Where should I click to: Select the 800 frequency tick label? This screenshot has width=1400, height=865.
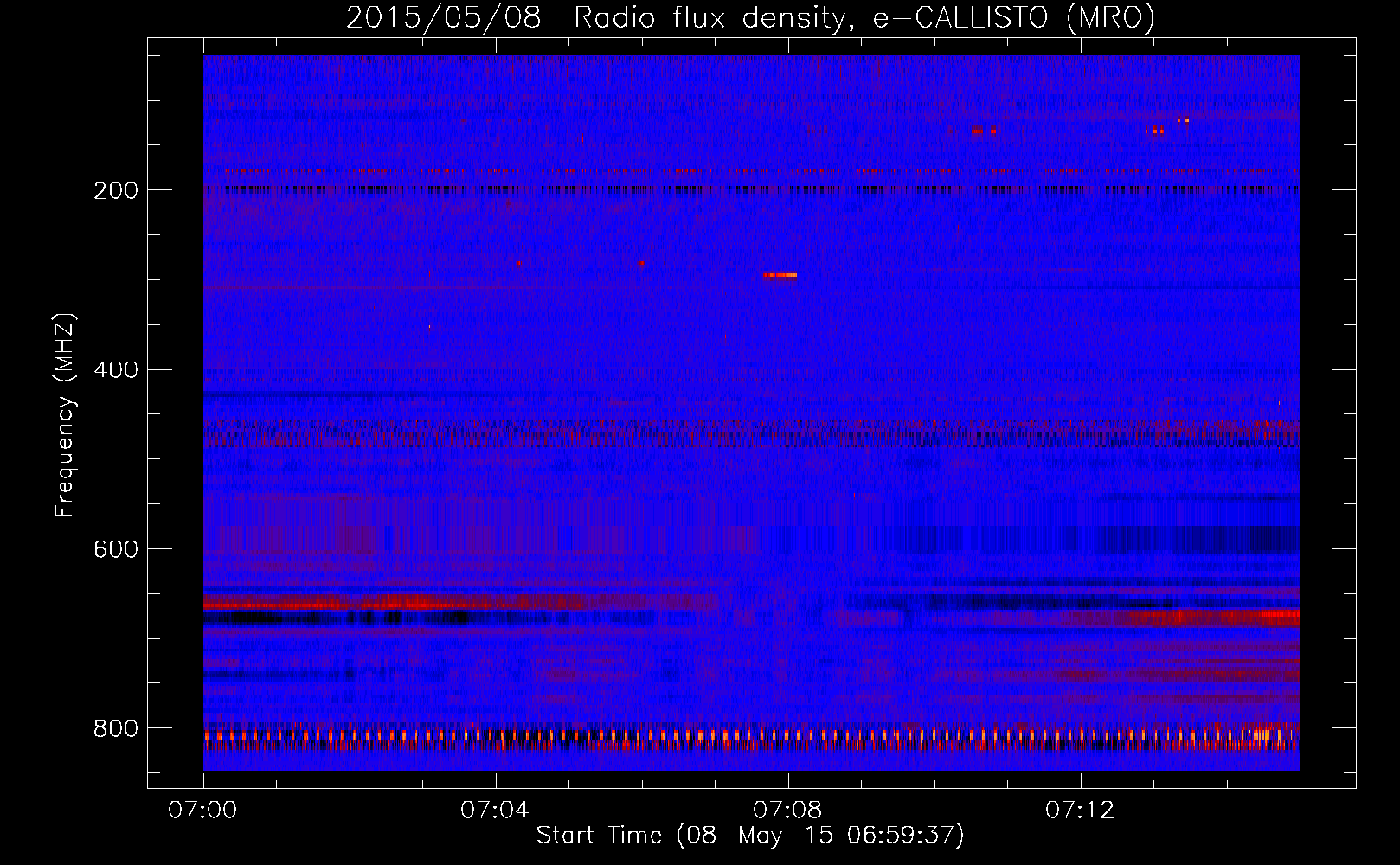click(x=115, y=728)
